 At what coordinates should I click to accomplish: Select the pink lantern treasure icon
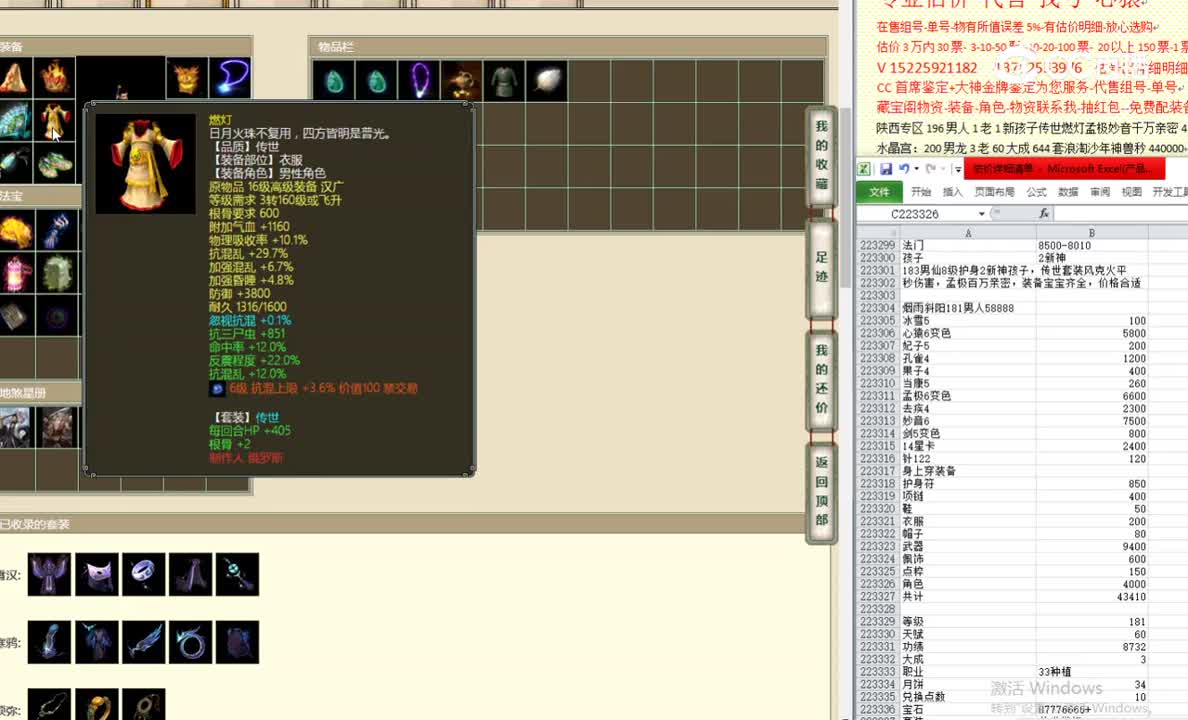pos(15,273)
